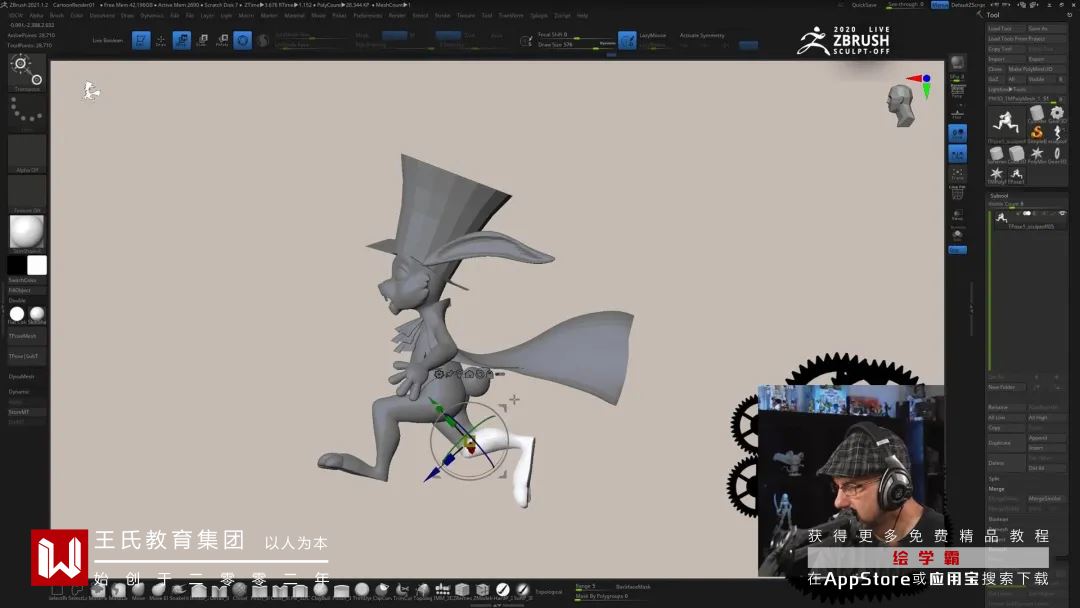Open the Alpha menu

click(x=37, y=15)
